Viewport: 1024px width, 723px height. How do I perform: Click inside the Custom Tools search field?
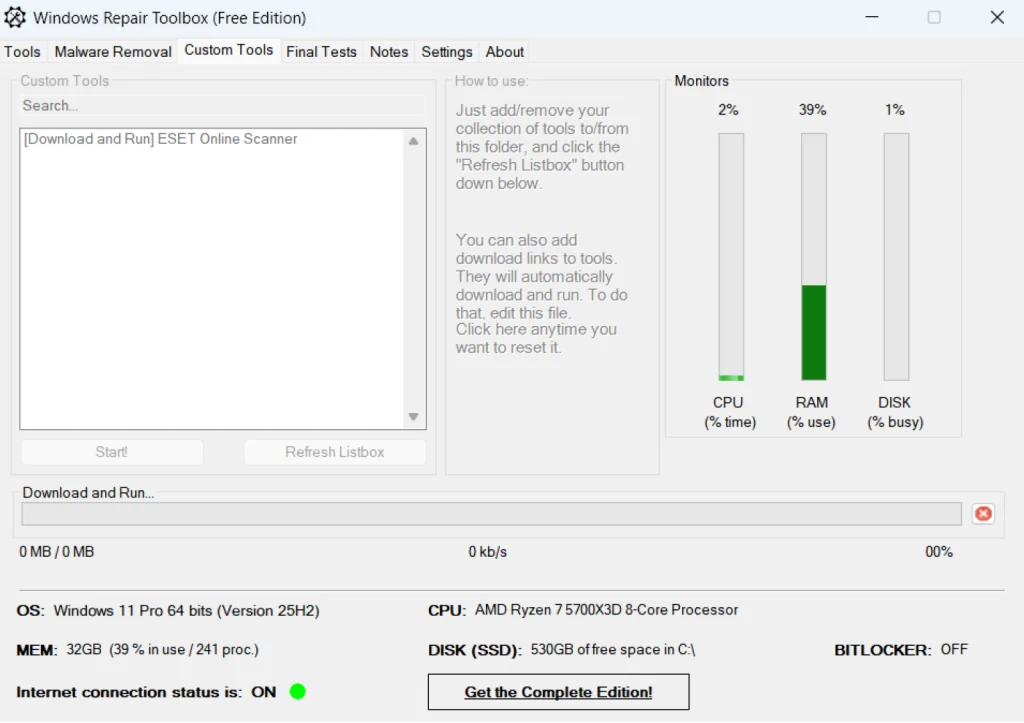[x=222, y=106]
